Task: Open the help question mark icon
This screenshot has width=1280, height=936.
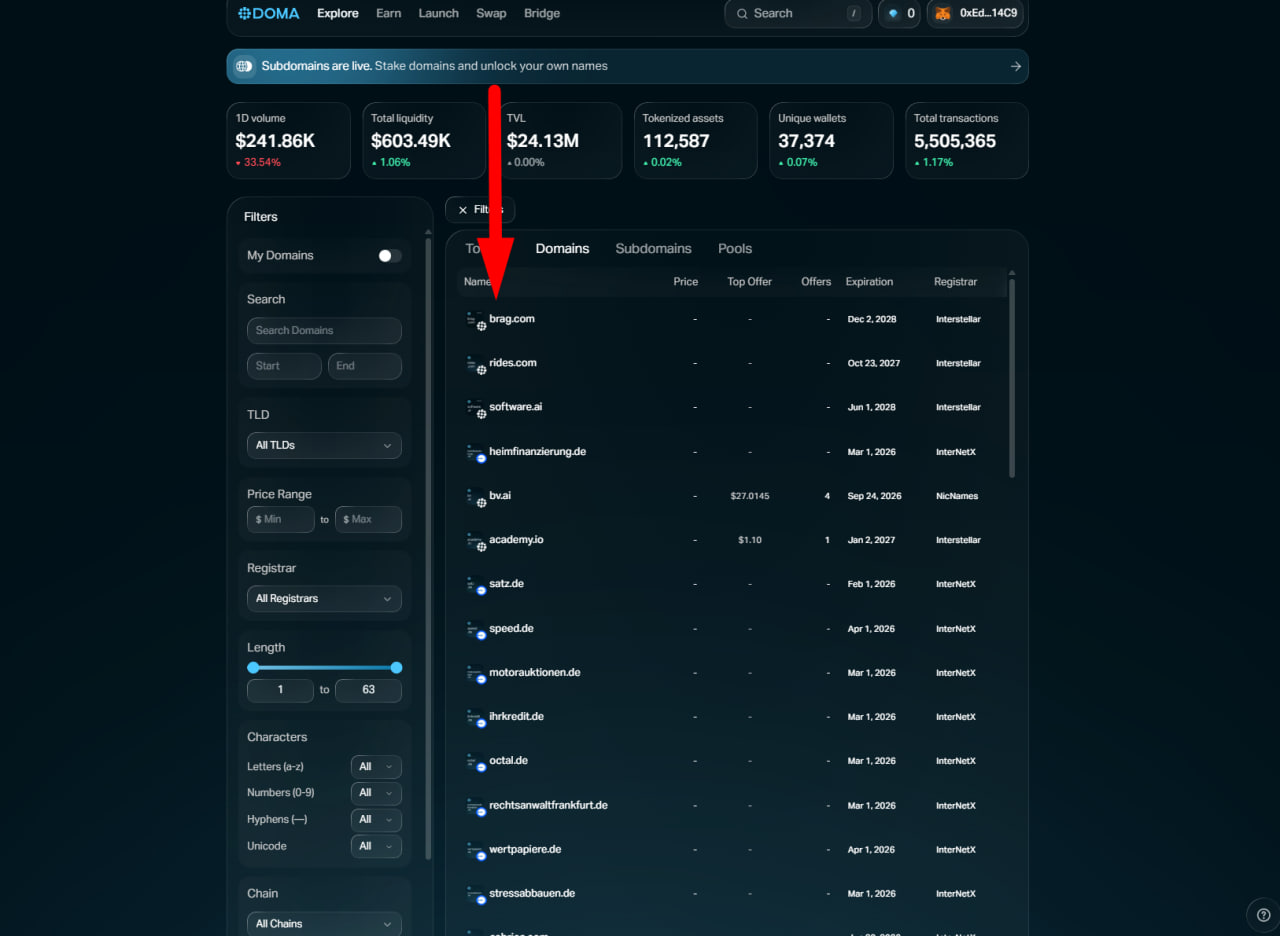Action: point(1262,914)
